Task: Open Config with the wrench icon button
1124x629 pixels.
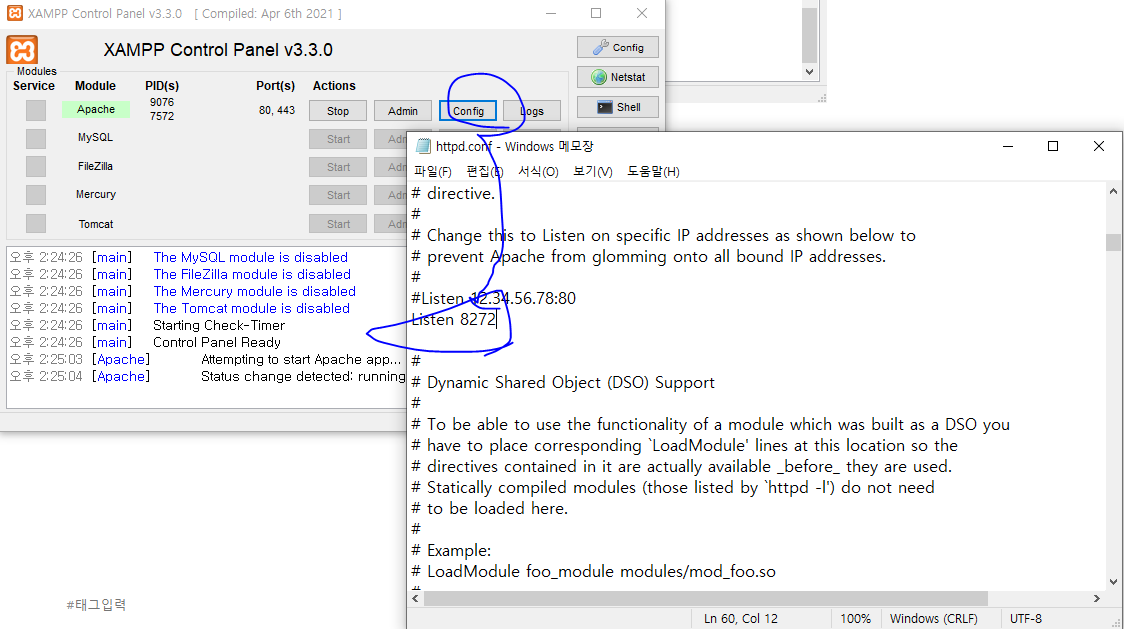Action: (x=617, y=47)
